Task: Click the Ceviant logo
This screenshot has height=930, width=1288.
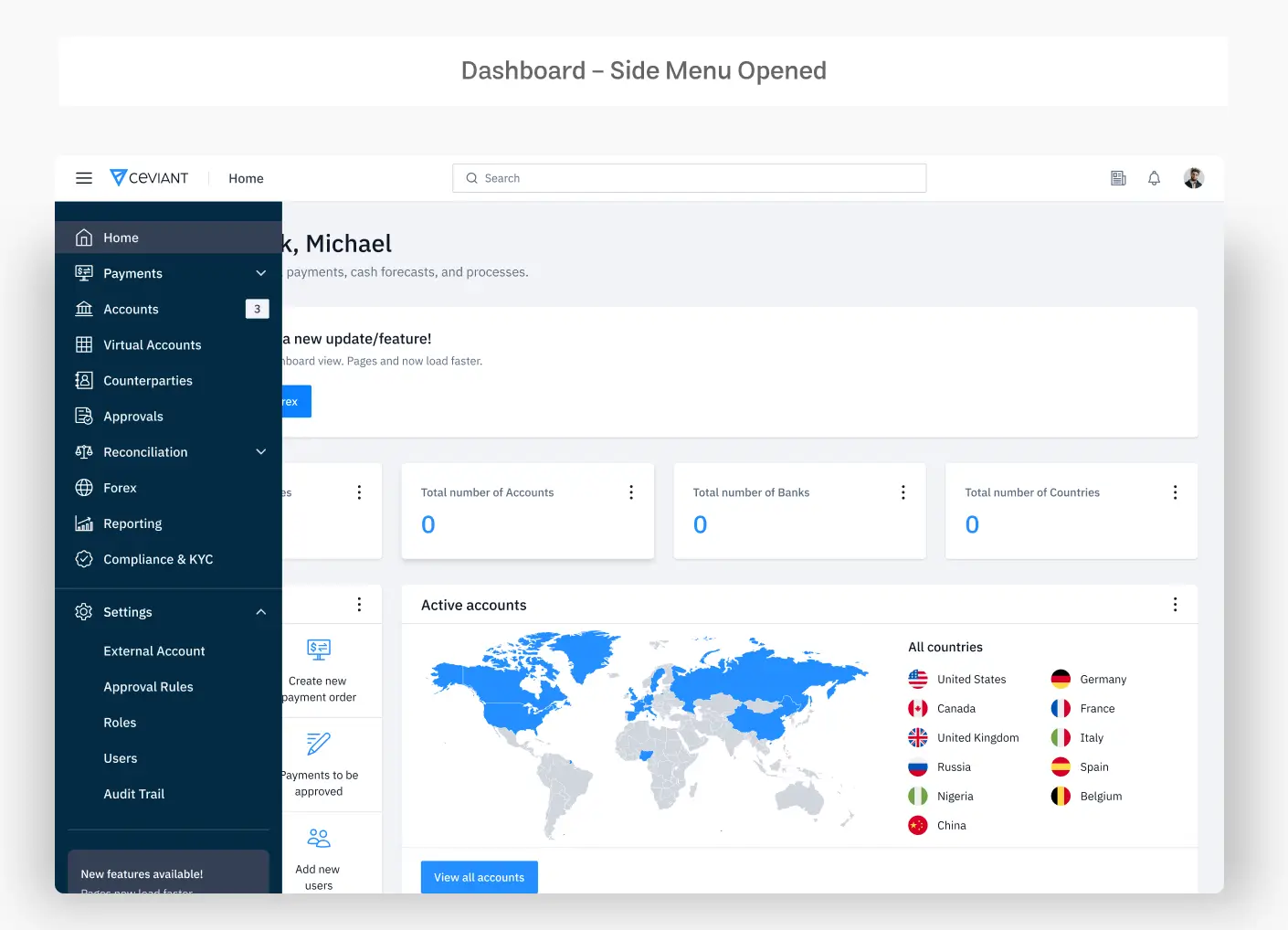Action: pos(149,177)
